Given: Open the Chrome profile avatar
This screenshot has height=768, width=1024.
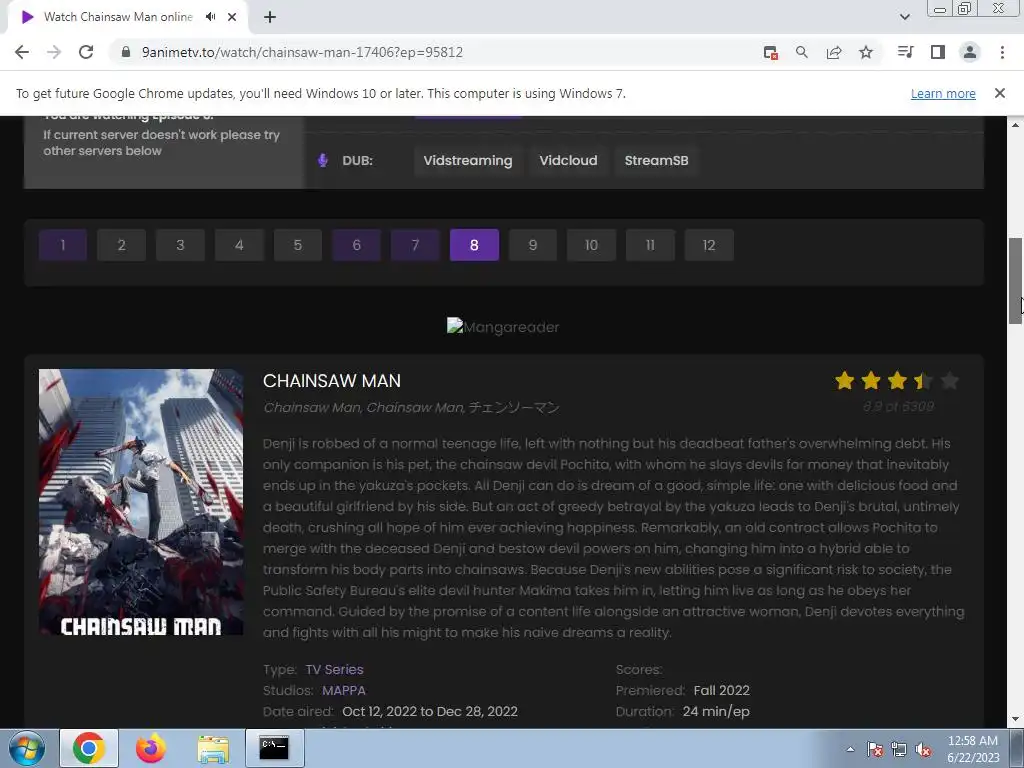Looking at the screenshot, I should coord(970,52).
